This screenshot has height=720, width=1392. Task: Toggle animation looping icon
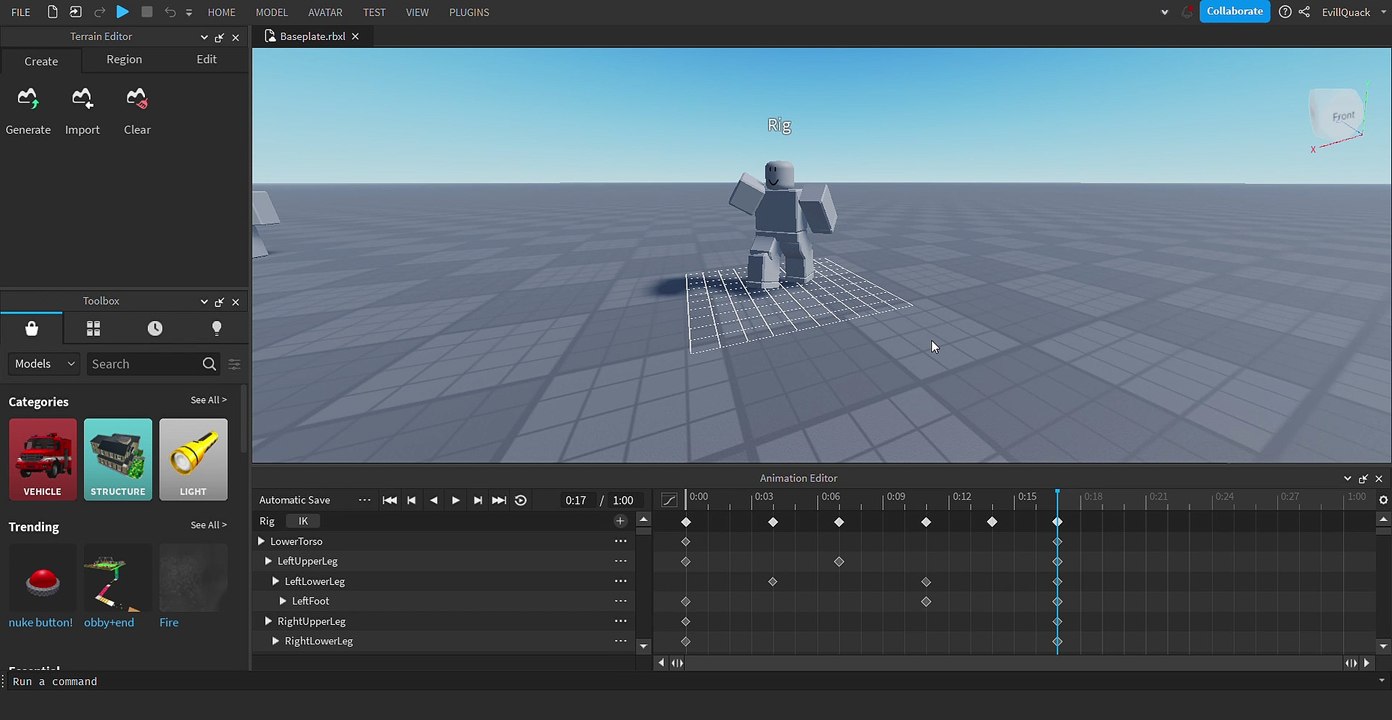click(x=520, y=500)
